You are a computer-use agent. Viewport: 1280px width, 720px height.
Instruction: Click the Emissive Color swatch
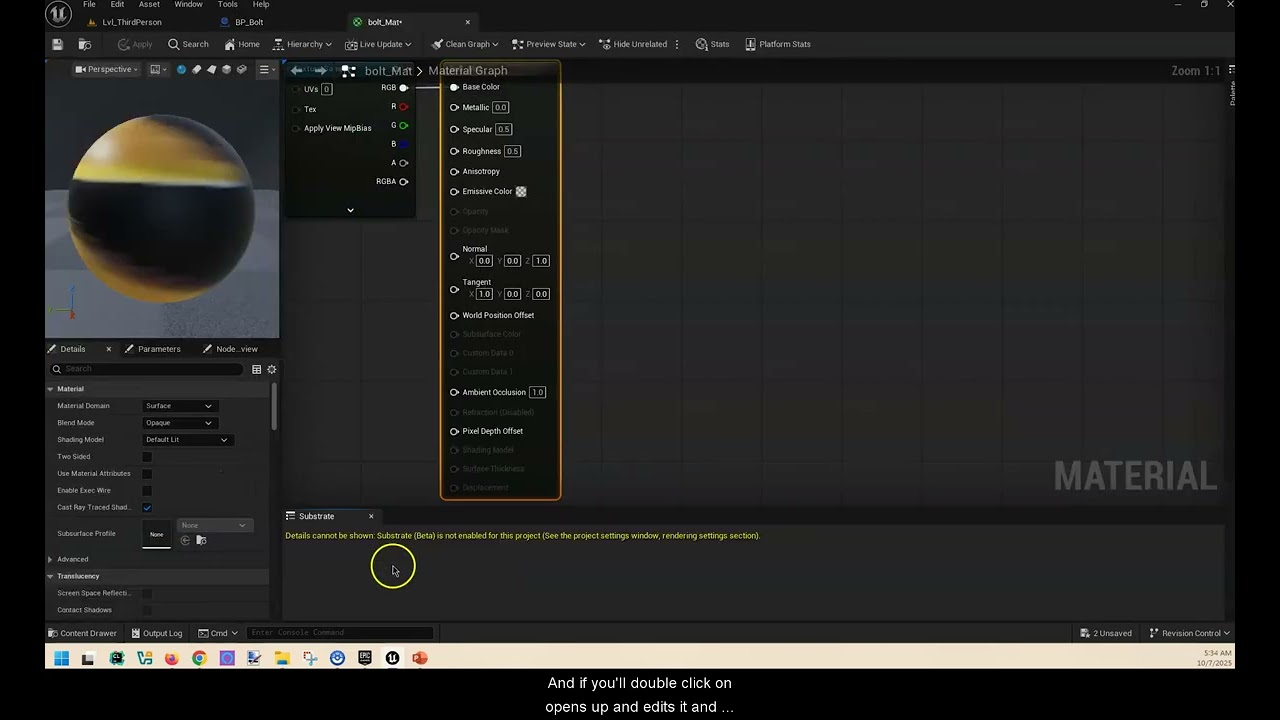(521, 191)
